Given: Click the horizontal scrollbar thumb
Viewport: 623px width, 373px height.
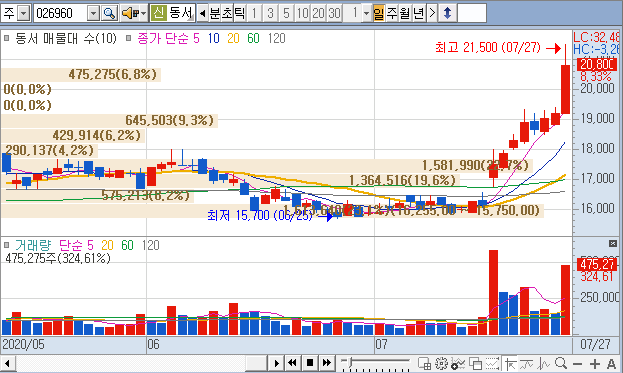Looking at the screenshot, I should point(256,363).
